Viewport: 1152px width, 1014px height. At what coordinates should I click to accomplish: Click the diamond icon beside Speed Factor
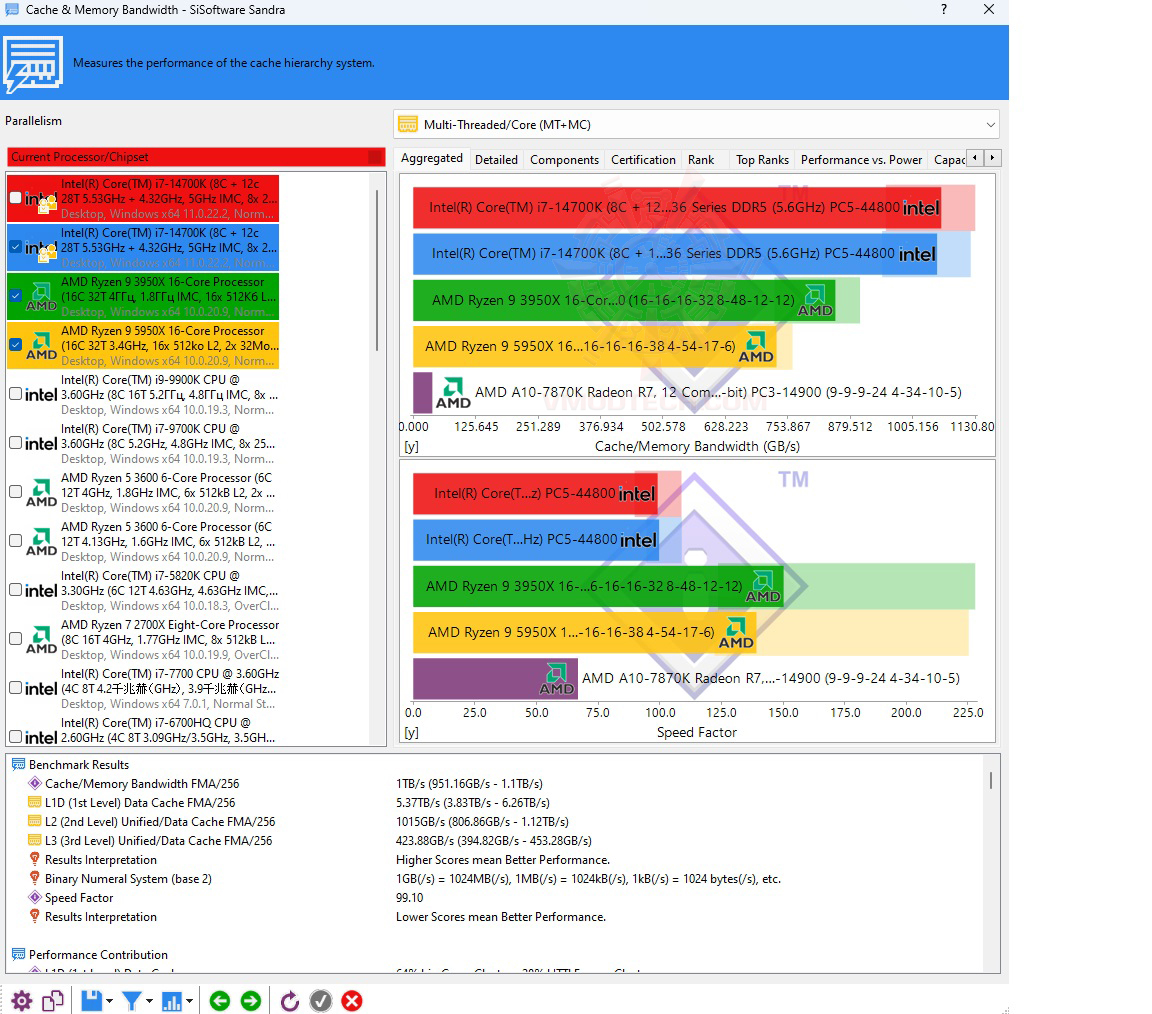(x=35, y=897)
